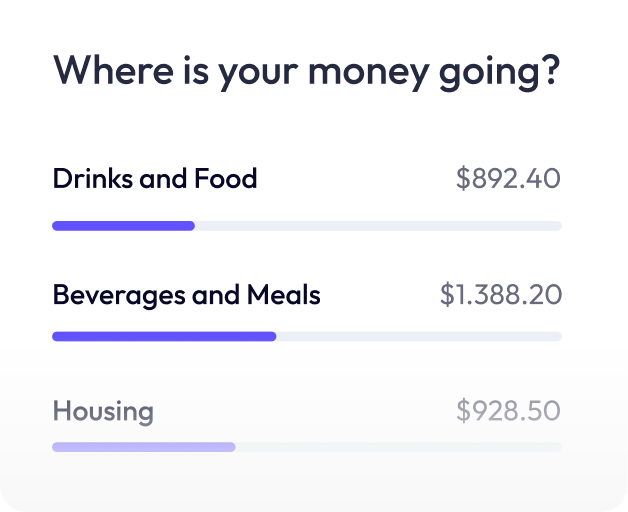Click the filled part of Housing progress bar
Viewport: 628px width, 512px height.
143,447
